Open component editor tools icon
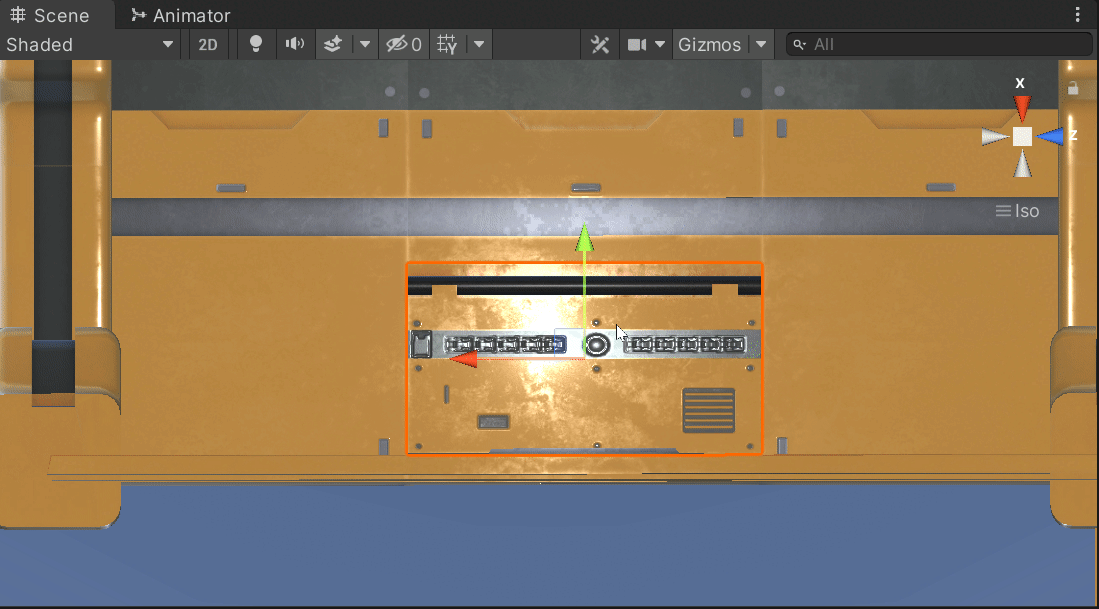This screenshot has height=609, width=1099. [x=600, y=45]
